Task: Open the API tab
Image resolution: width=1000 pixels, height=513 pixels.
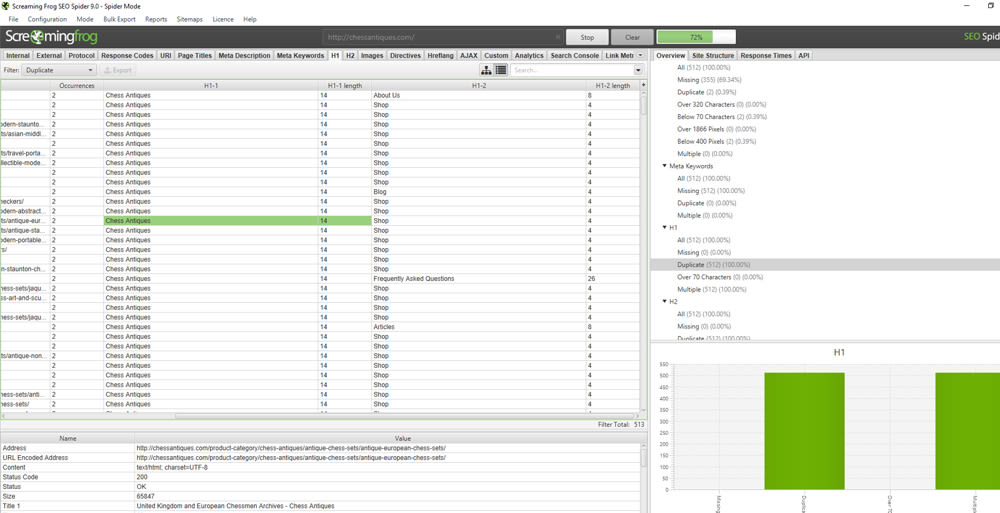Action: (804, 56)
